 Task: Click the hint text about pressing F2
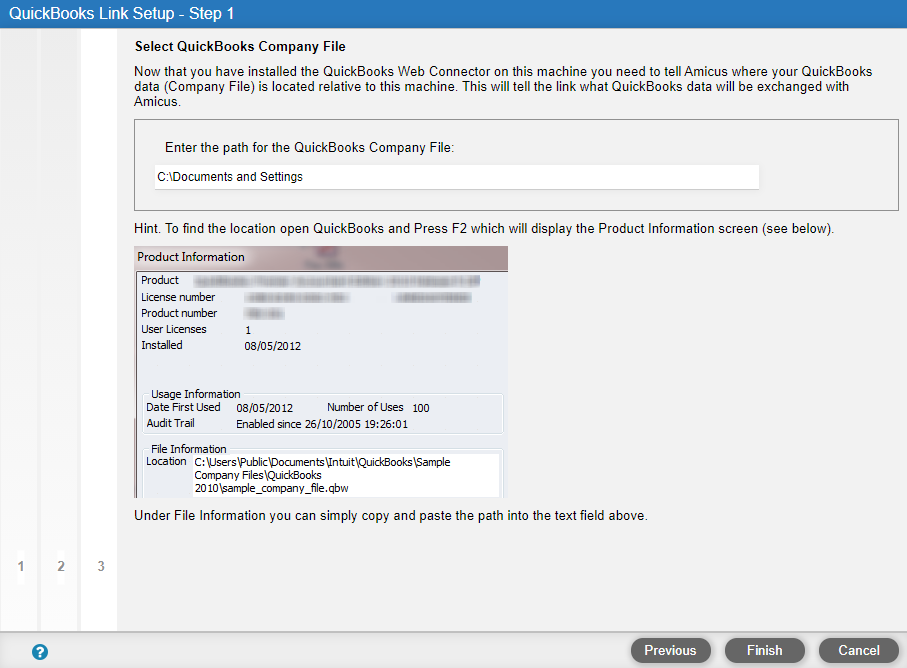(484, 228)
